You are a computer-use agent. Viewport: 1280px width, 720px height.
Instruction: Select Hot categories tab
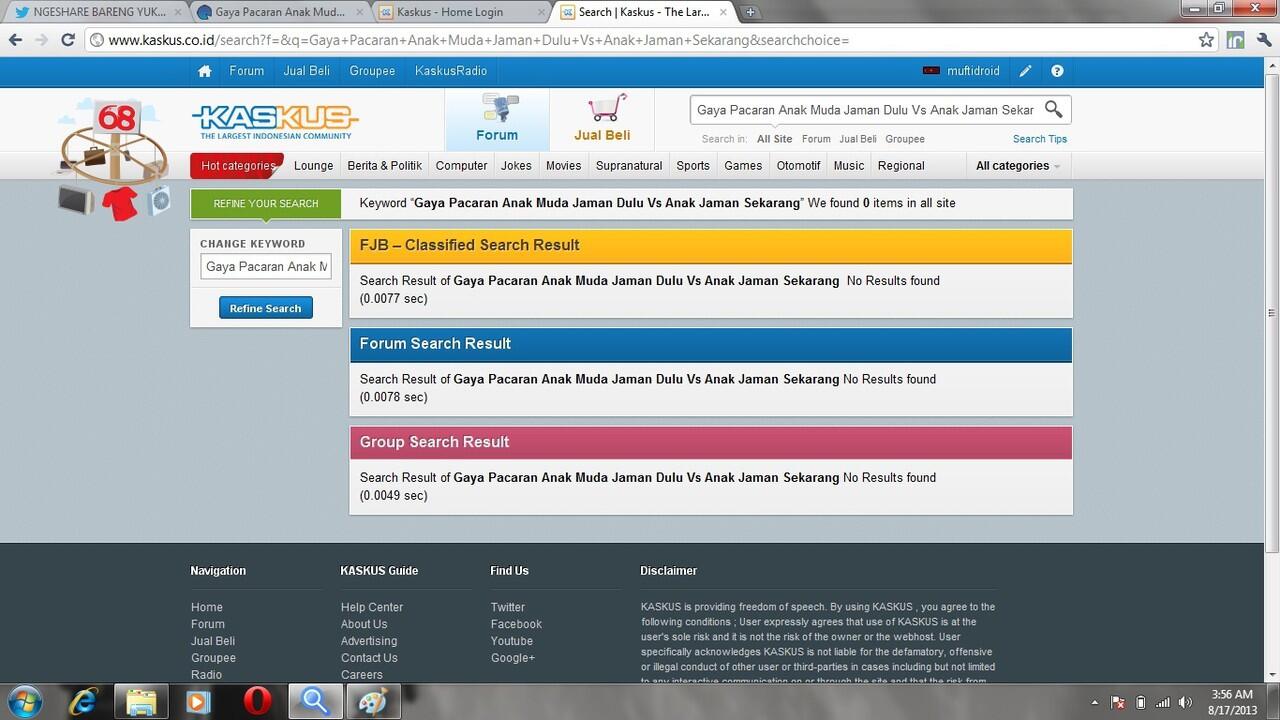238,166
